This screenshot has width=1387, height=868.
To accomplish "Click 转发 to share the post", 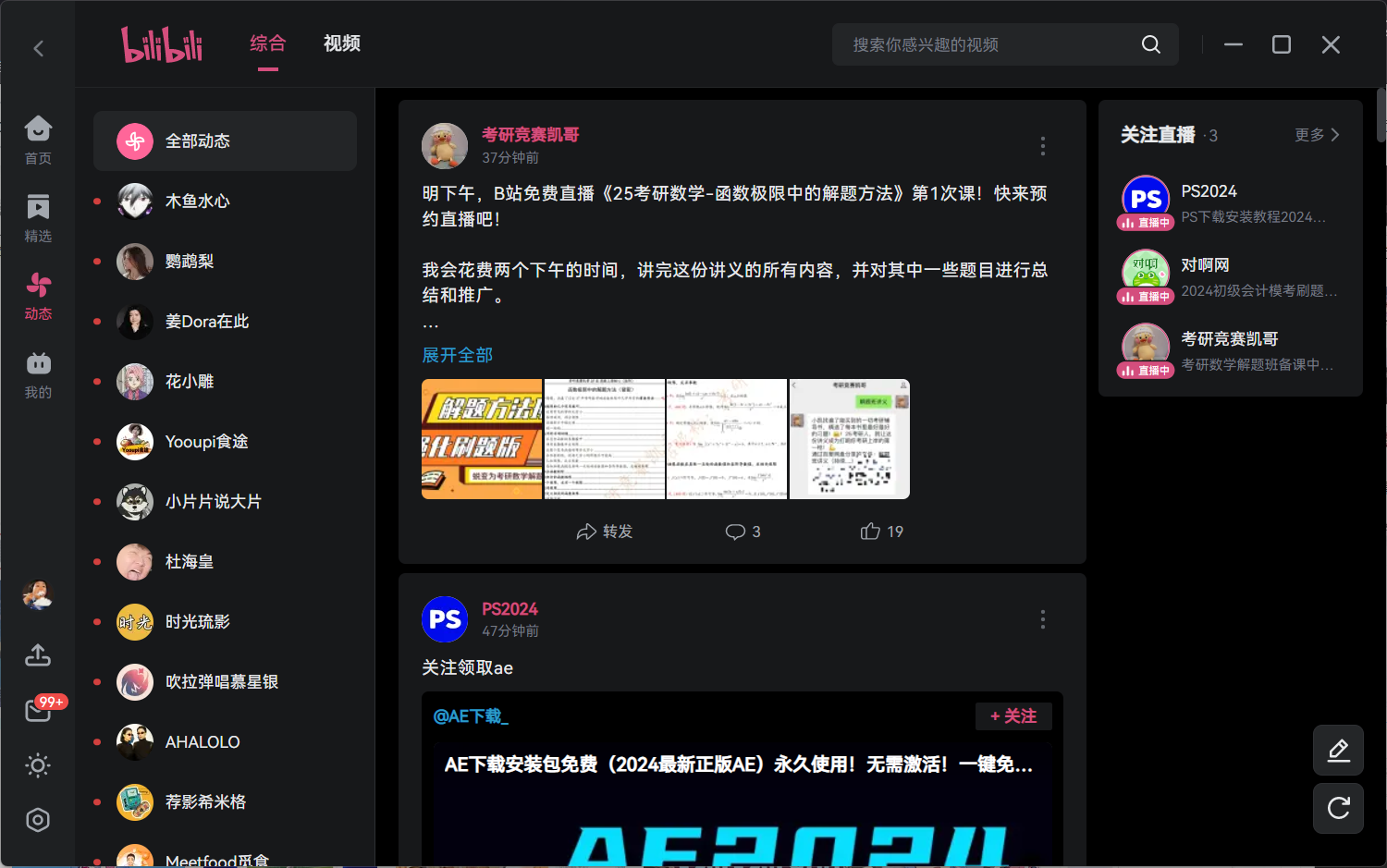I will coord(605,532).
